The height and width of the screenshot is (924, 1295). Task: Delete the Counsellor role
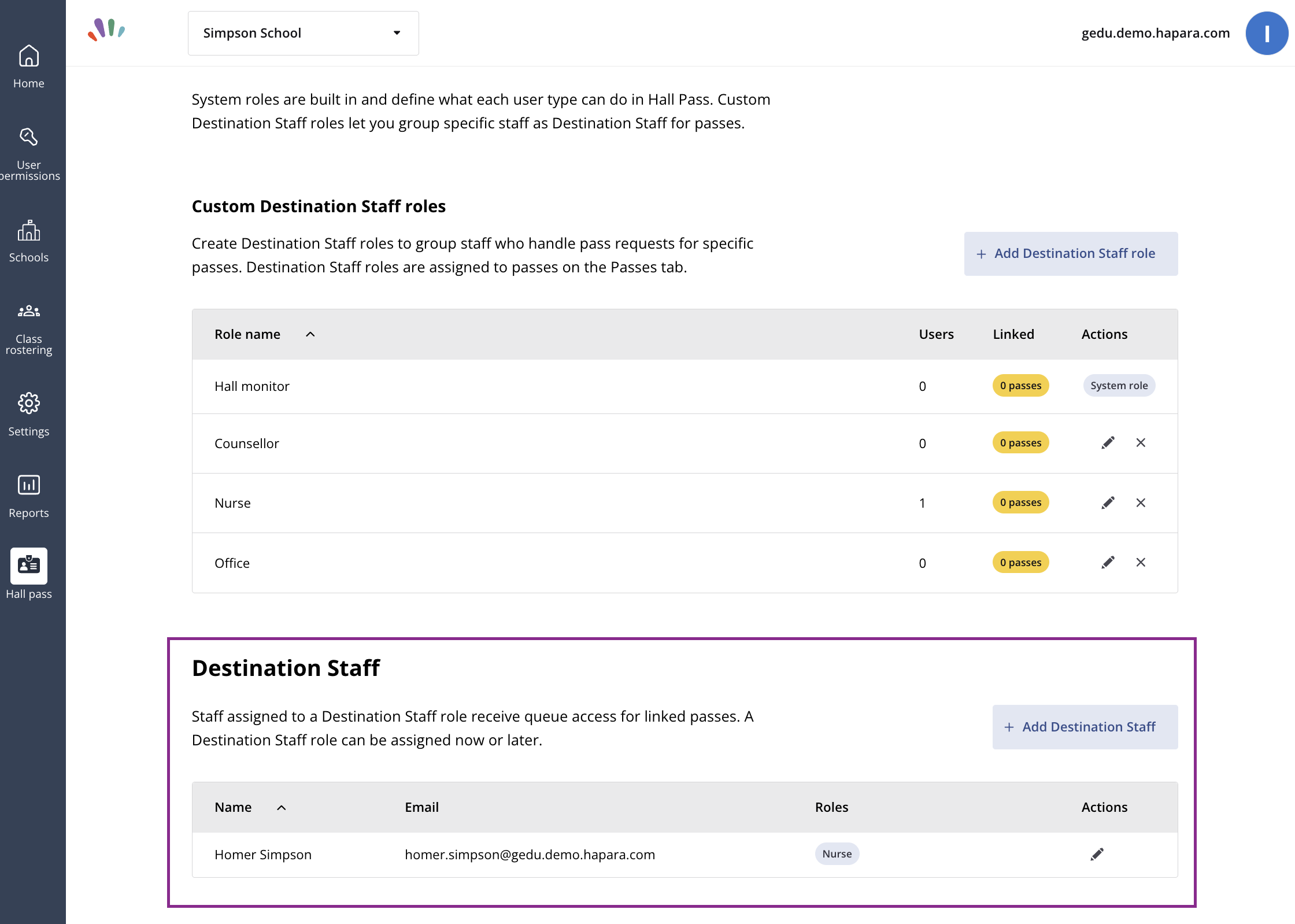click(1140, 442)
